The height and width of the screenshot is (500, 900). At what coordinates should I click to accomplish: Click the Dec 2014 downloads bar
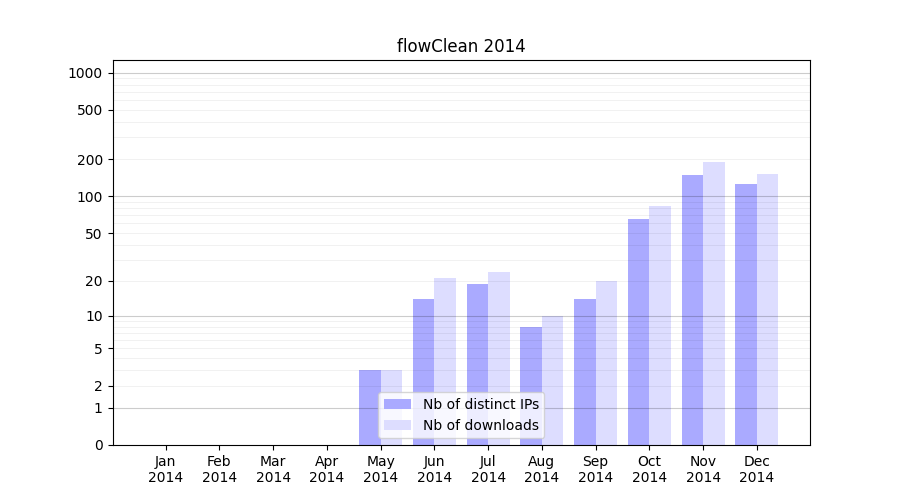tap(767, 309)
